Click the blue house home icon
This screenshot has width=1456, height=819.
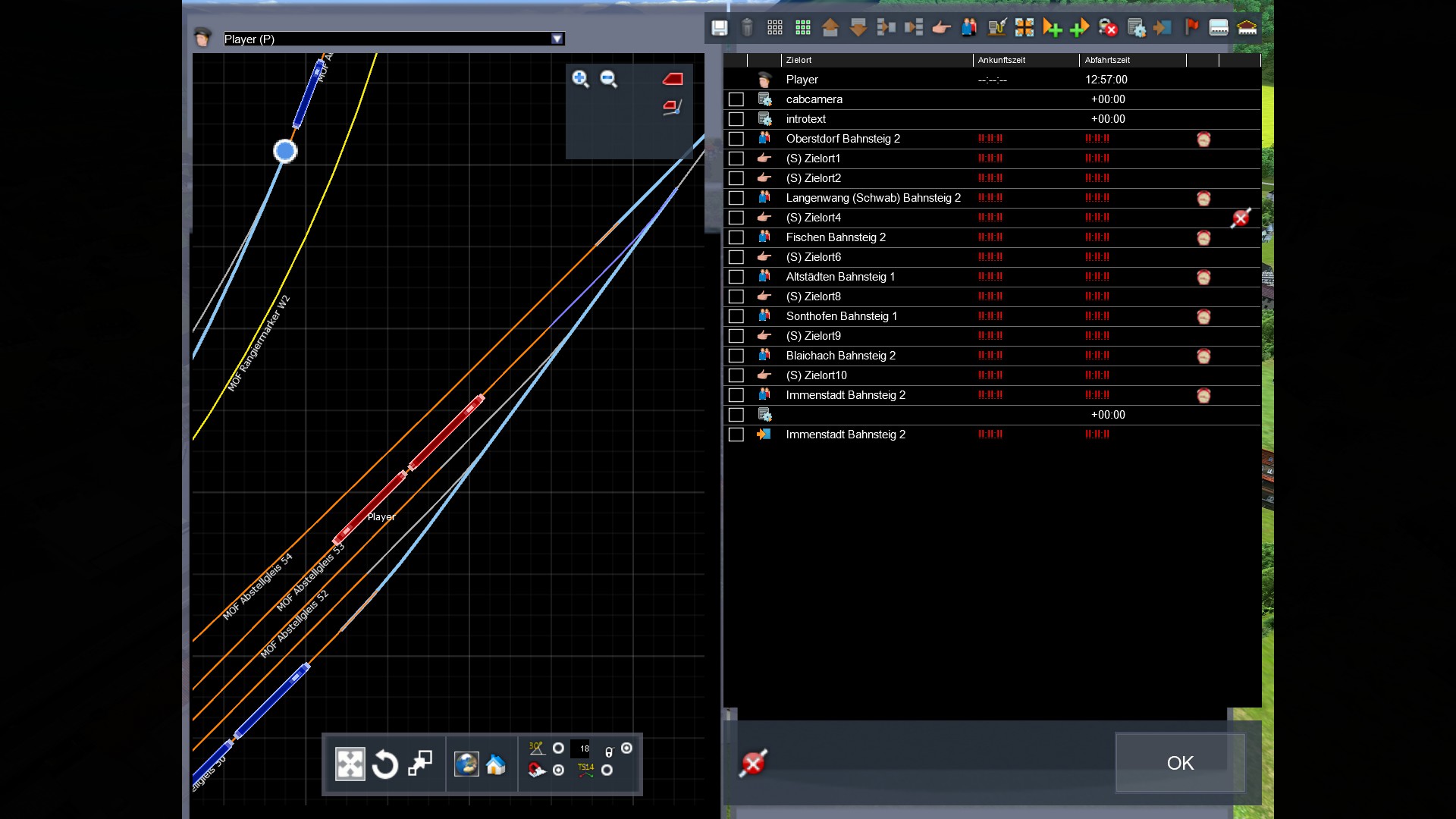click(x=496, y=764)
